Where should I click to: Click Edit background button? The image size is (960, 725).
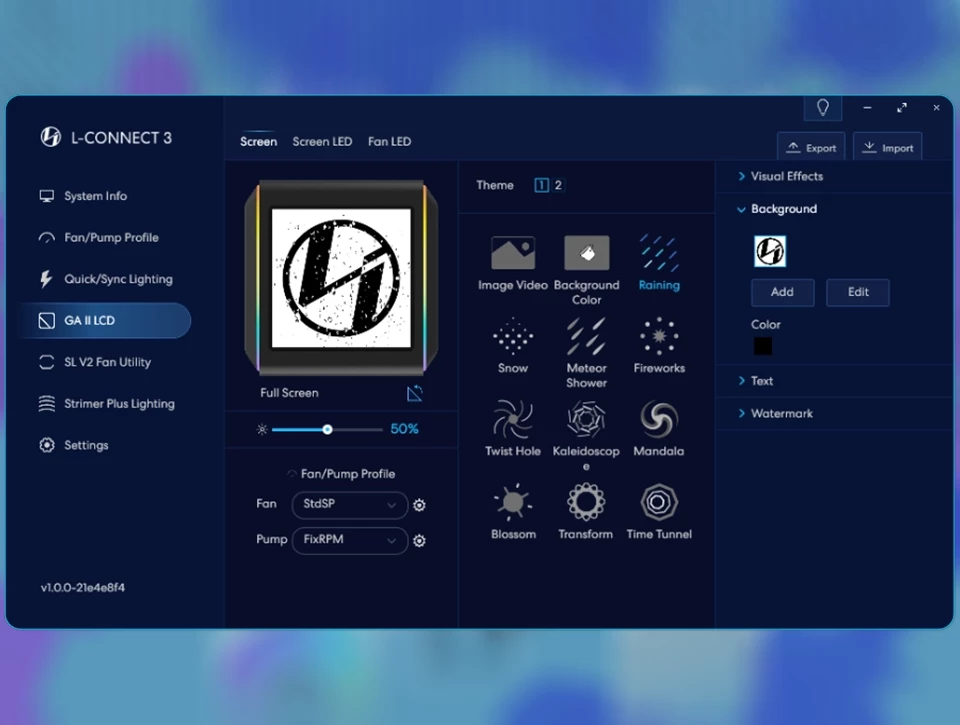tap(858, 292)
